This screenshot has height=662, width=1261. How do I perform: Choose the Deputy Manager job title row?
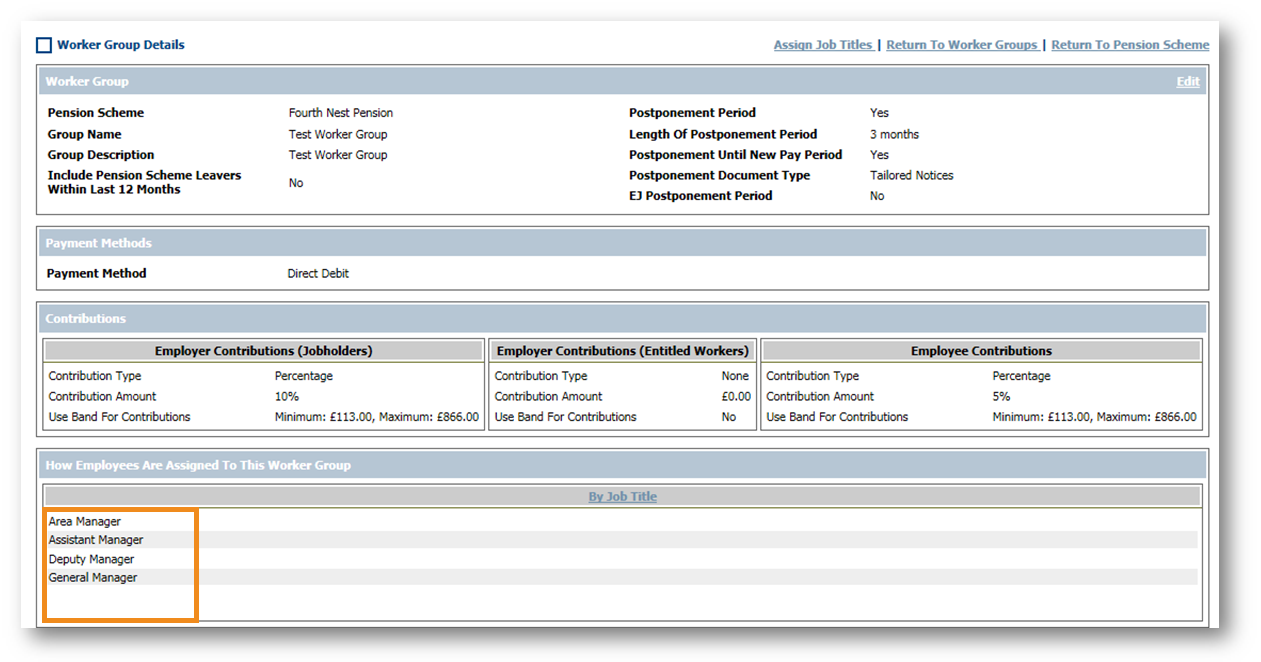point(91,559)
